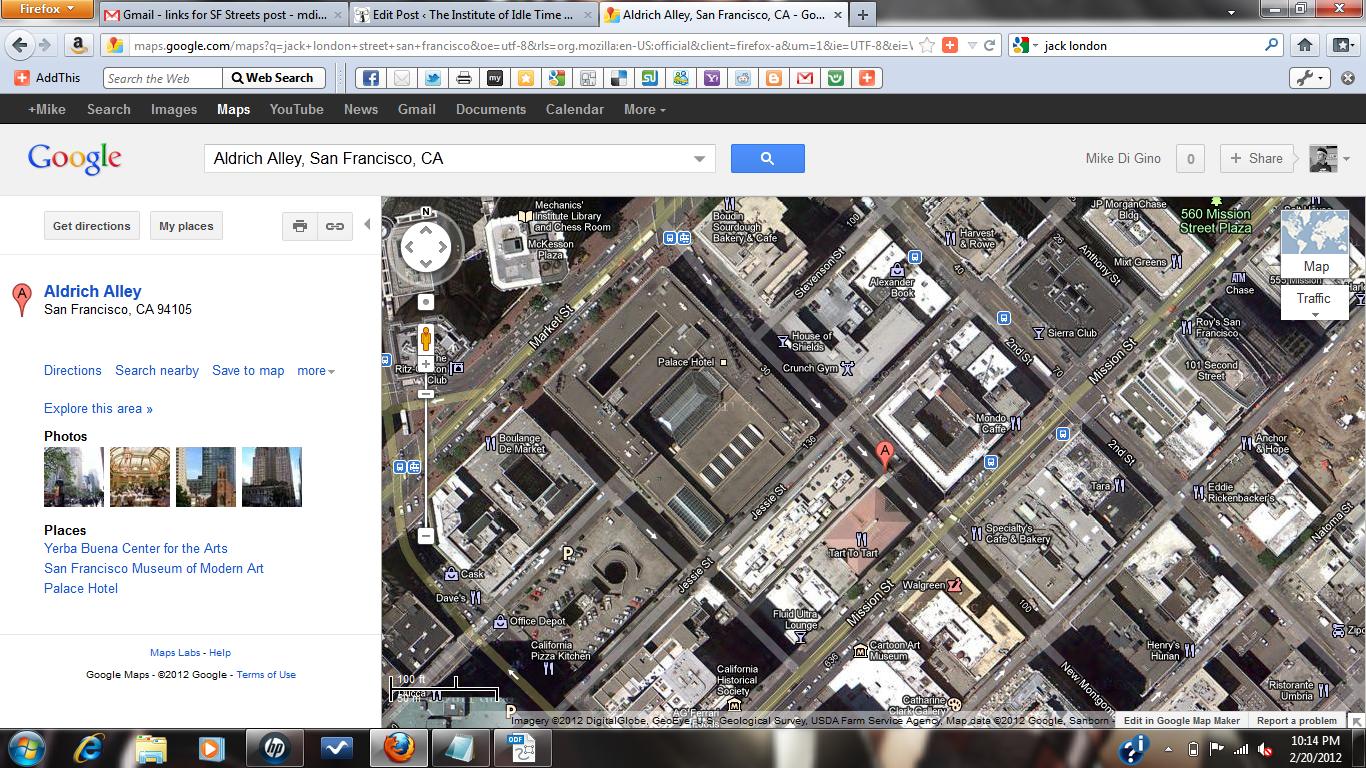The height and width of the screenshot is (768, 1366).
Task: Toggle the Traffic layer on the map
Action: pos(1313,299)
